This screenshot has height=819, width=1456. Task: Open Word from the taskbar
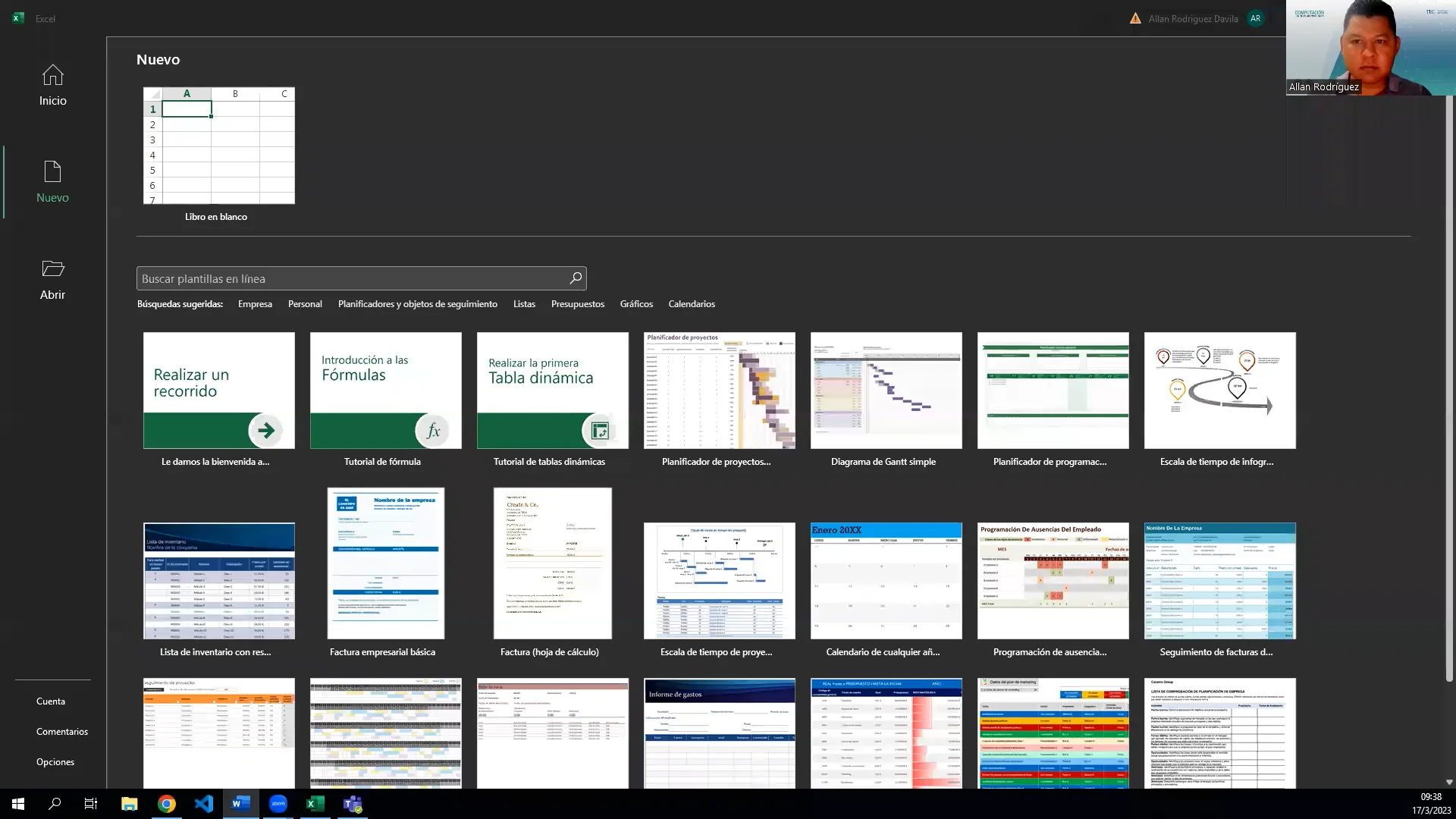(x=240, y=804)
